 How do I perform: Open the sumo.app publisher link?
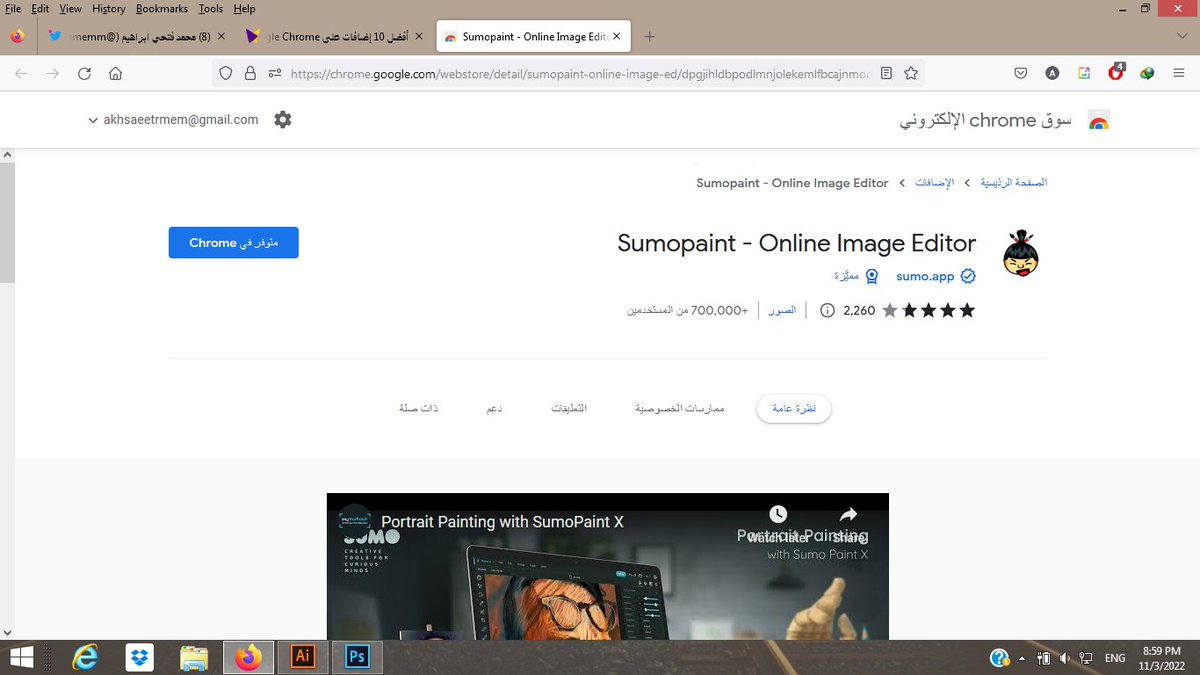[x=925, y=276]
